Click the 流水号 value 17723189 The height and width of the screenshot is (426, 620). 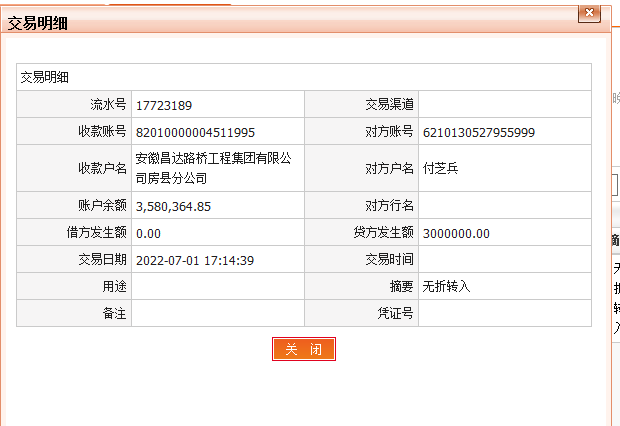164,105
